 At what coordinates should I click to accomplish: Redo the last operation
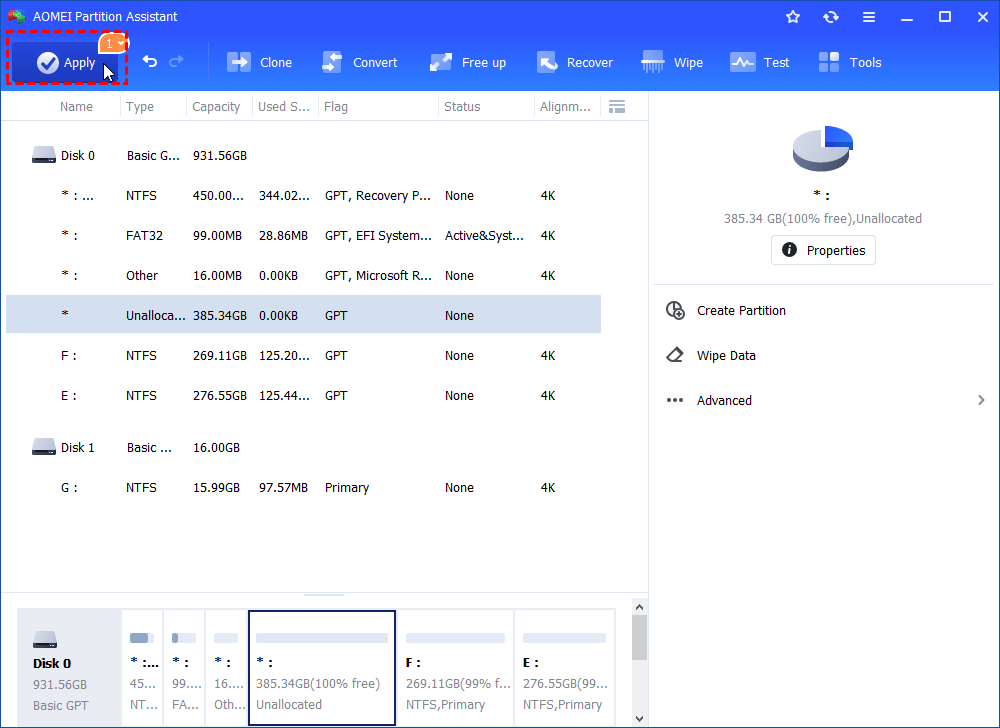tap(176, 62)
